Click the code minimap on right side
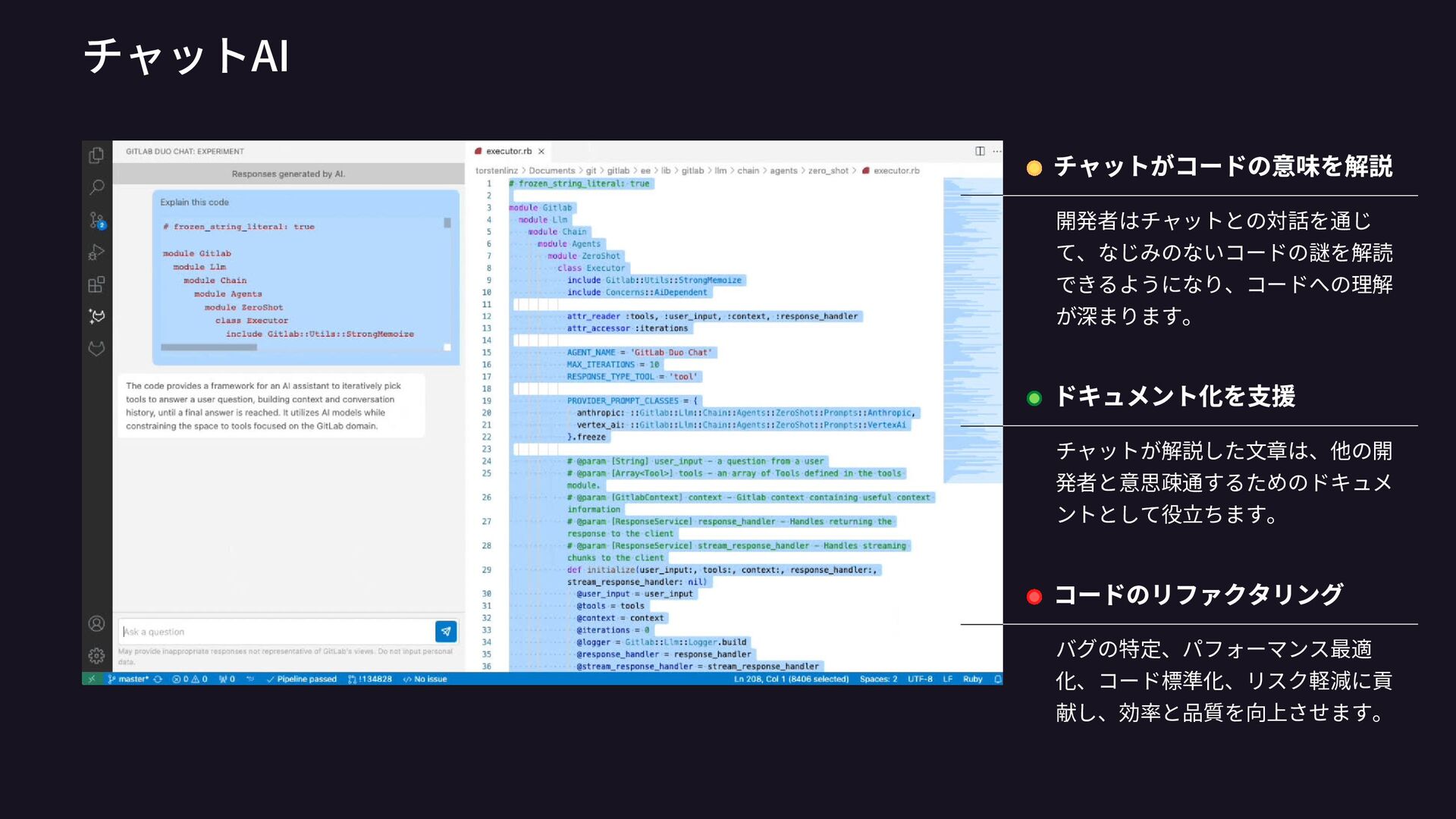The image size is (1456, 819). 972,326
